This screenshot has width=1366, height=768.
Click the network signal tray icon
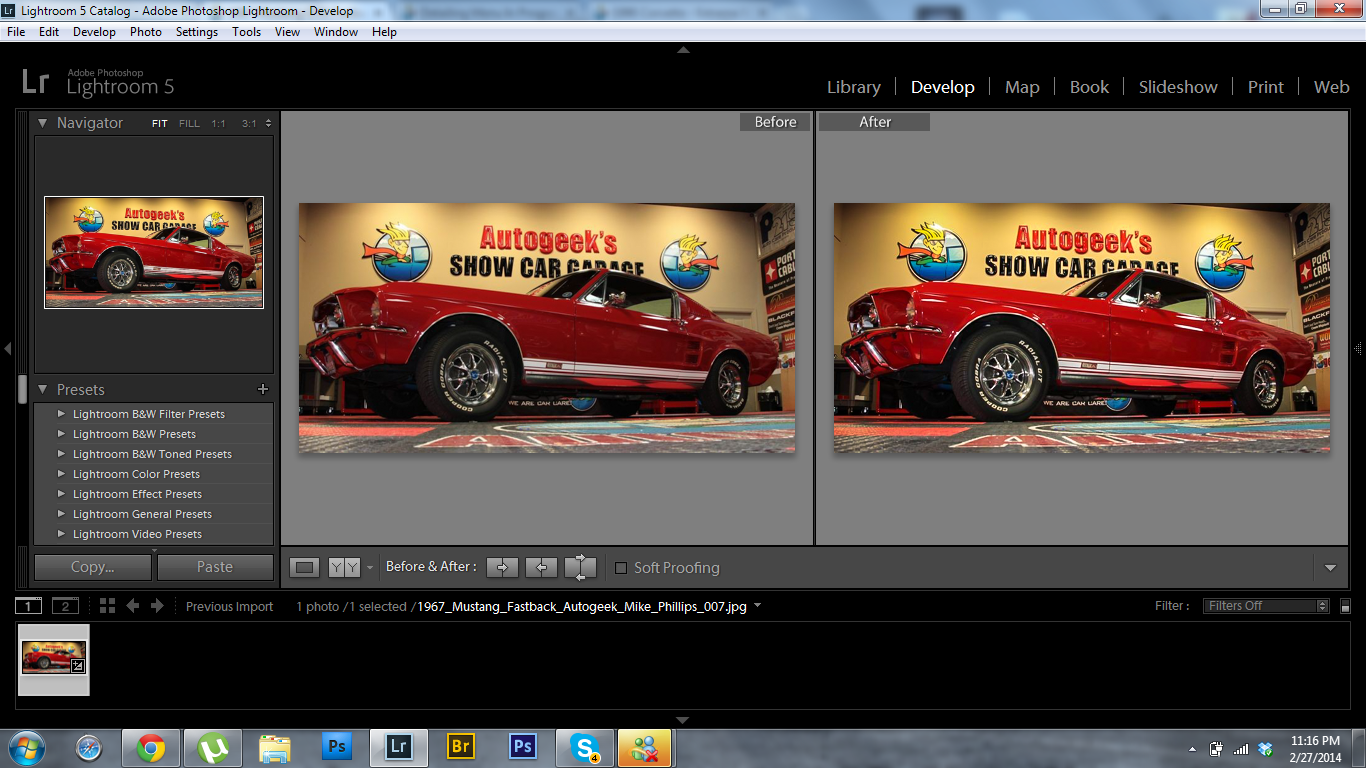1241,749
